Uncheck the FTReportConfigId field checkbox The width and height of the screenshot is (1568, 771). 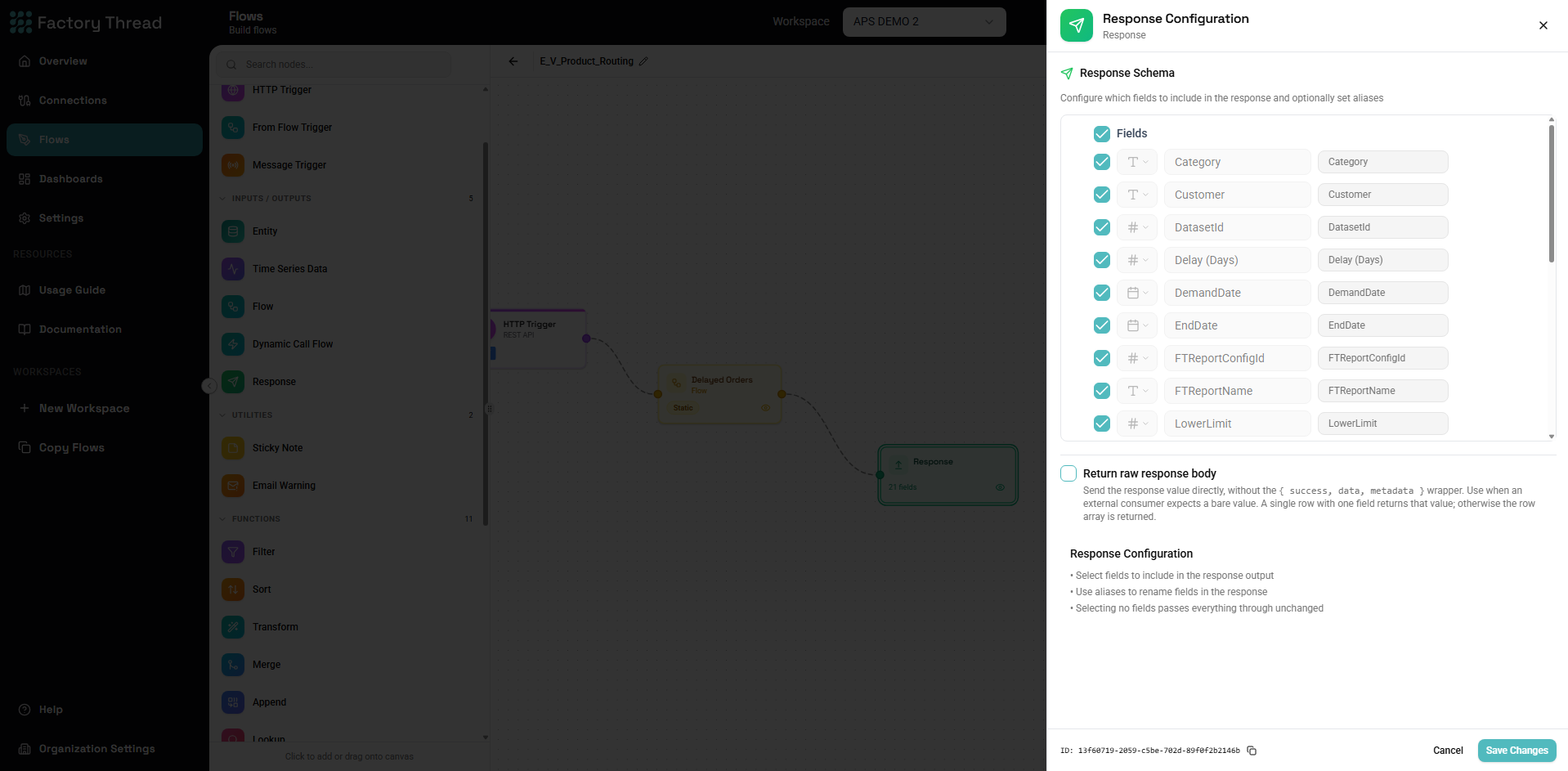1102,358
